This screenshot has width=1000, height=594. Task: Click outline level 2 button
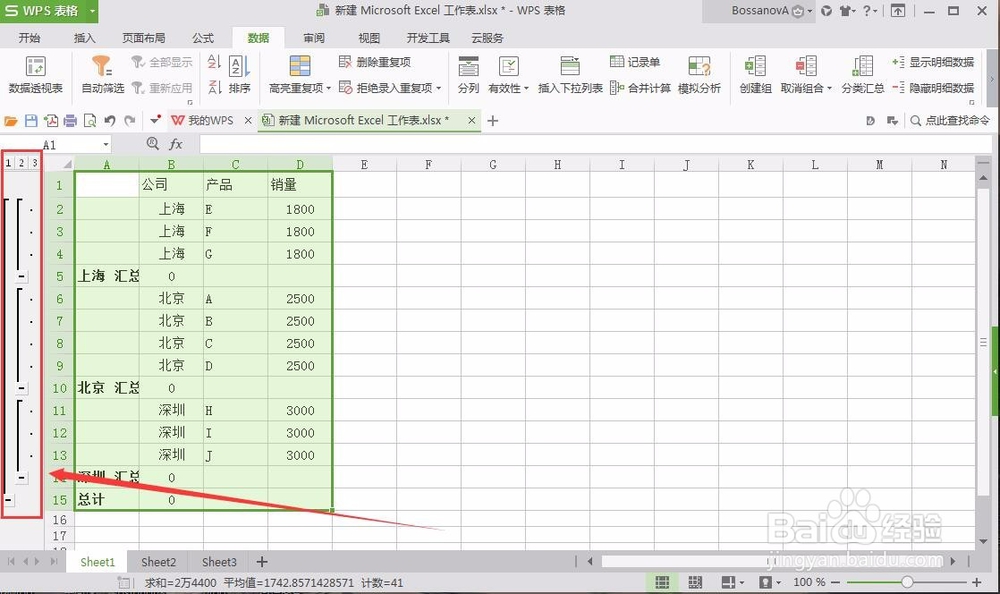pos(20,160)
